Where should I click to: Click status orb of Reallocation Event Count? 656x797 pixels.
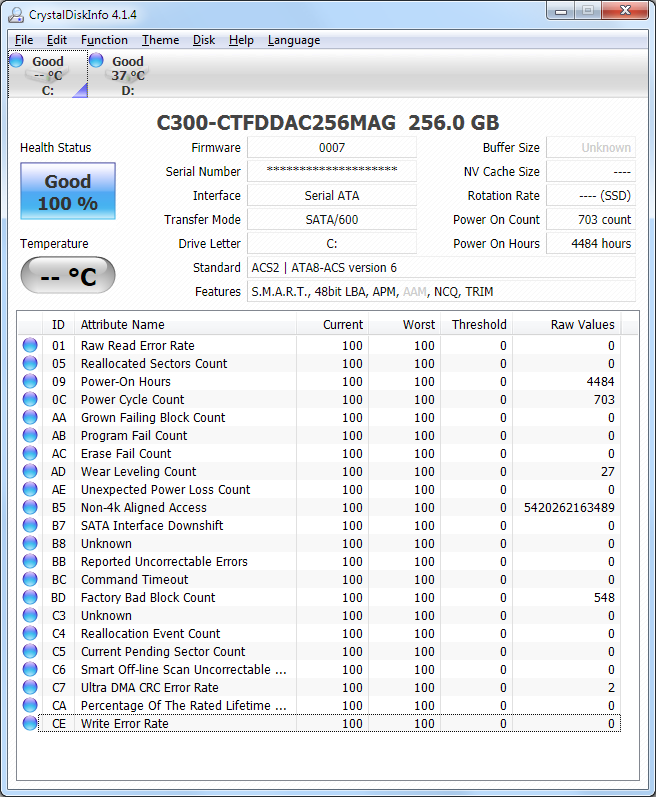pos(30,633)
